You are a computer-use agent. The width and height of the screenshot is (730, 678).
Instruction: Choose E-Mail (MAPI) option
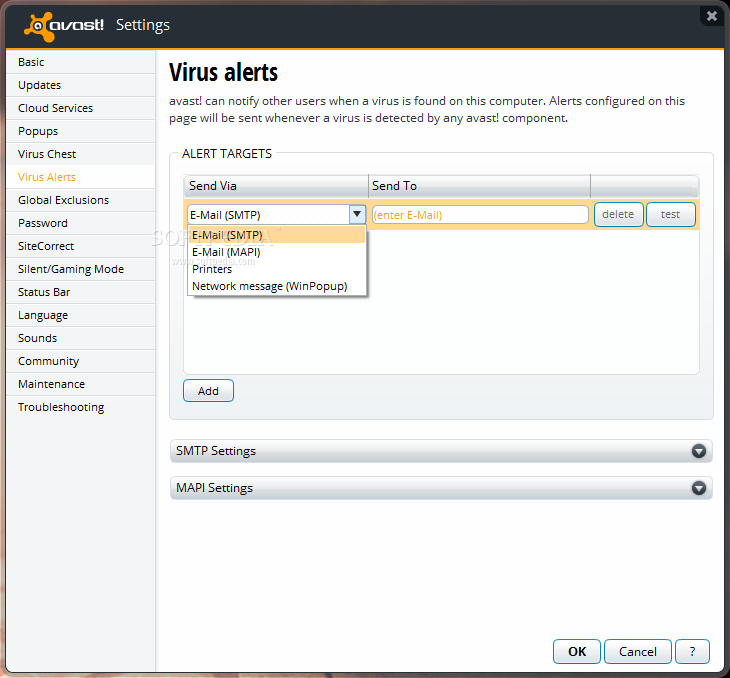277,252
